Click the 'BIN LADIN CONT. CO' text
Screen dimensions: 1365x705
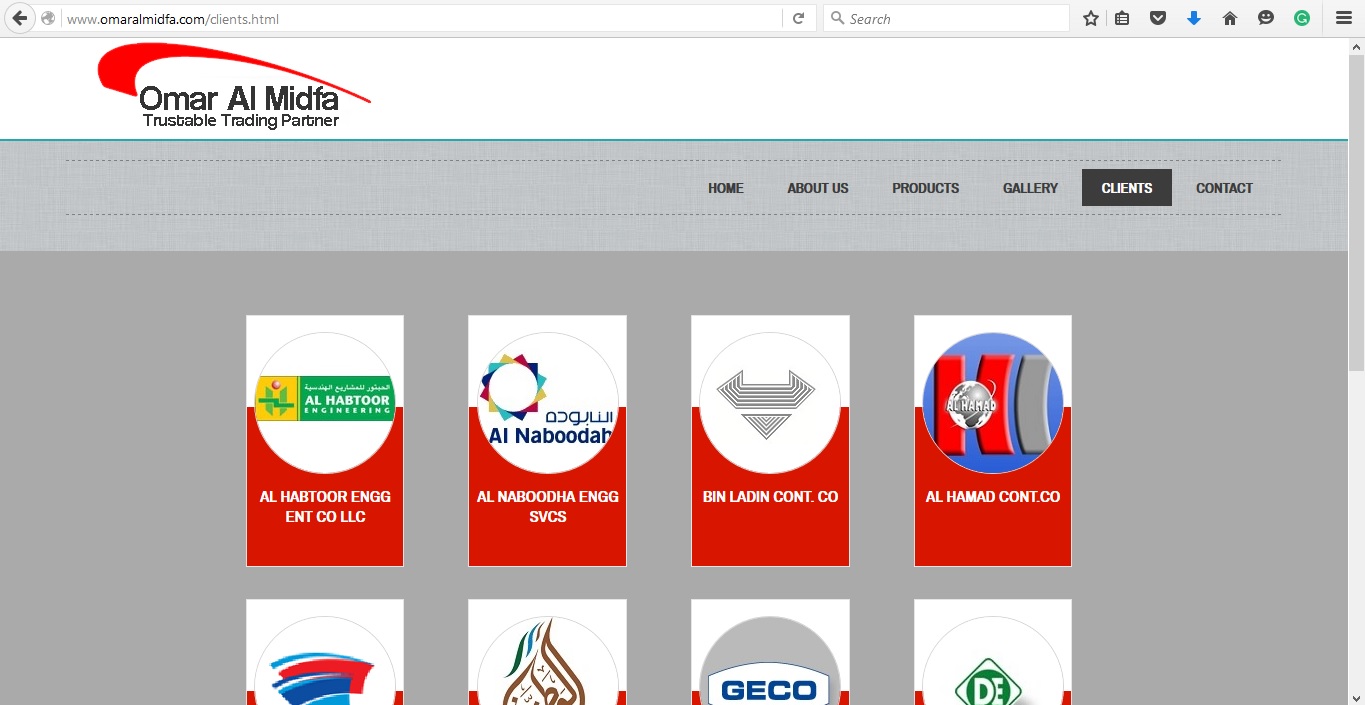(x=770, y=497)
